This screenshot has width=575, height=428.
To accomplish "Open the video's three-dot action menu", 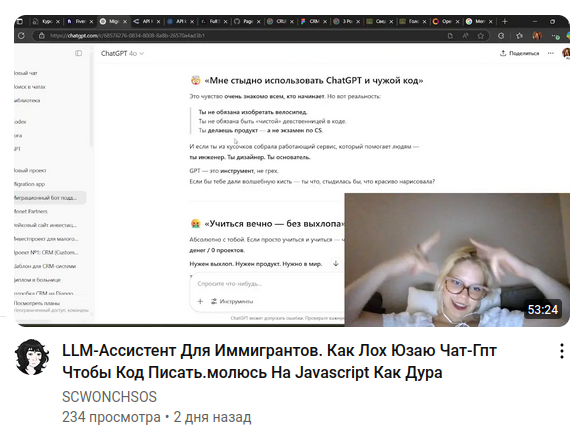I will pos(561,351).
